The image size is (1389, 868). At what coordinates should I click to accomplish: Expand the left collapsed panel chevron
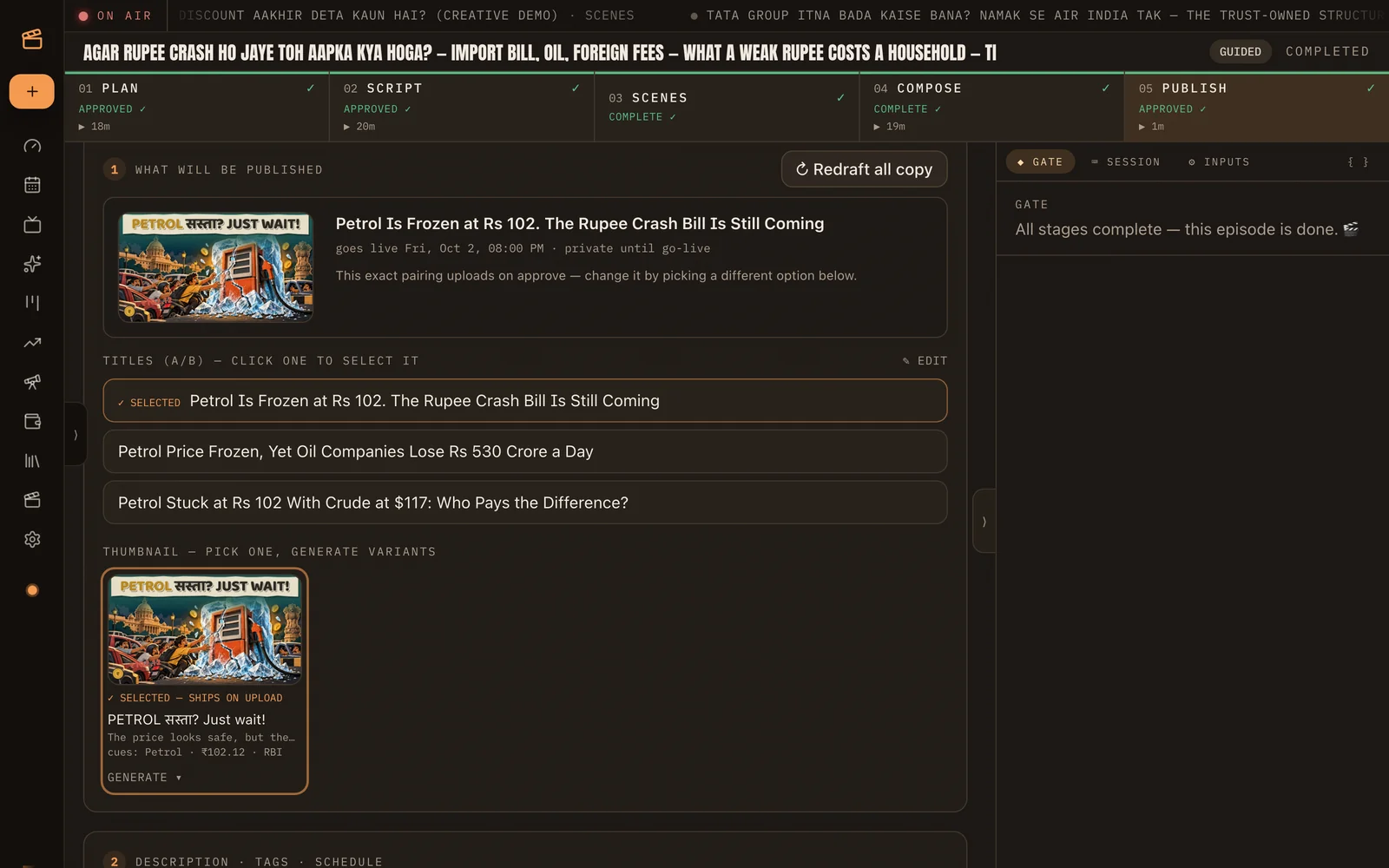pyautogui.click(x=76, y=434)
